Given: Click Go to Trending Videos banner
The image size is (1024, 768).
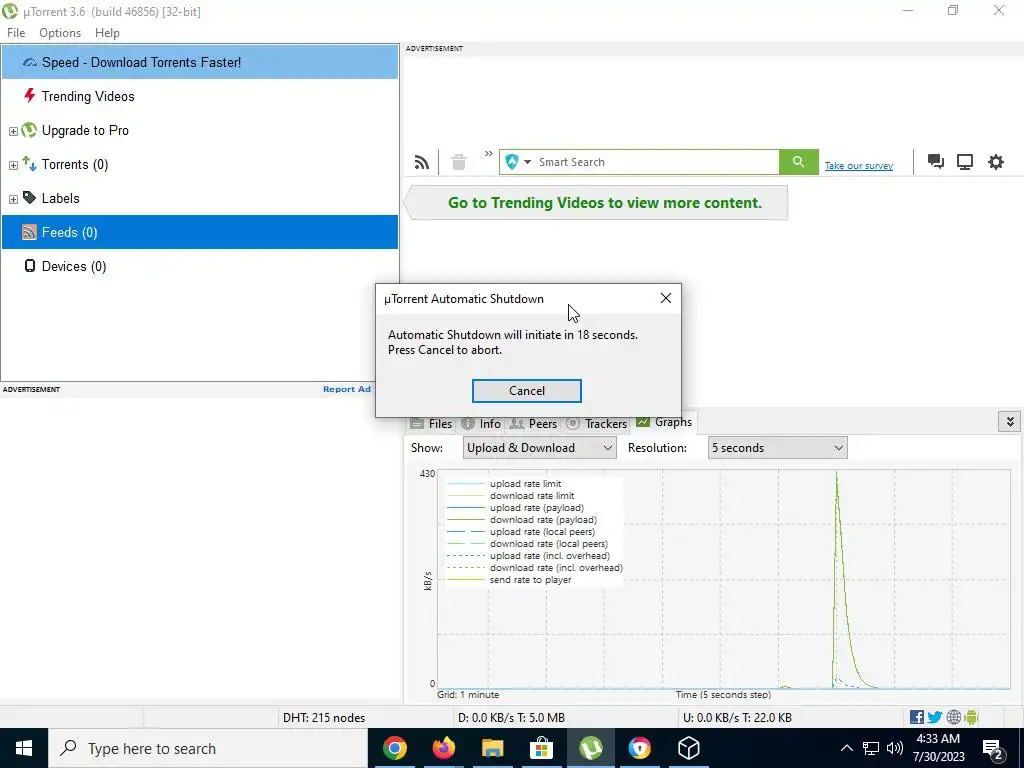Looking at the screenshot, I should point(596,202).
